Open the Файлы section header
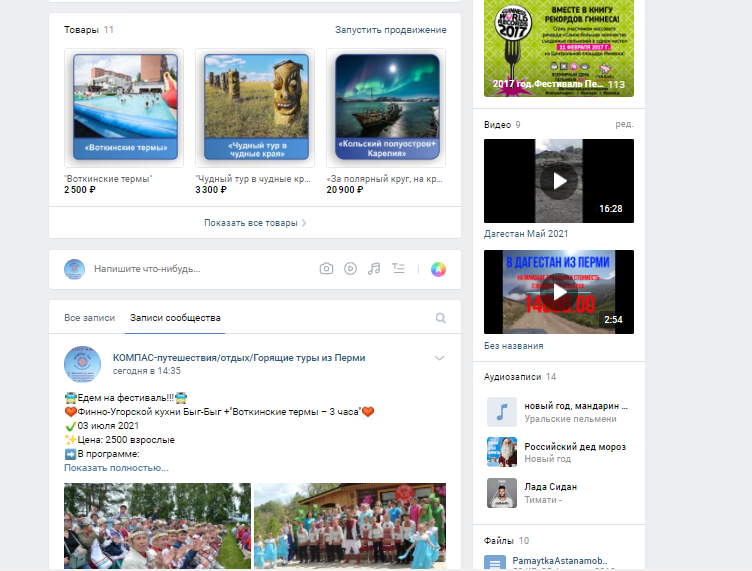 [x=499, y=541]
